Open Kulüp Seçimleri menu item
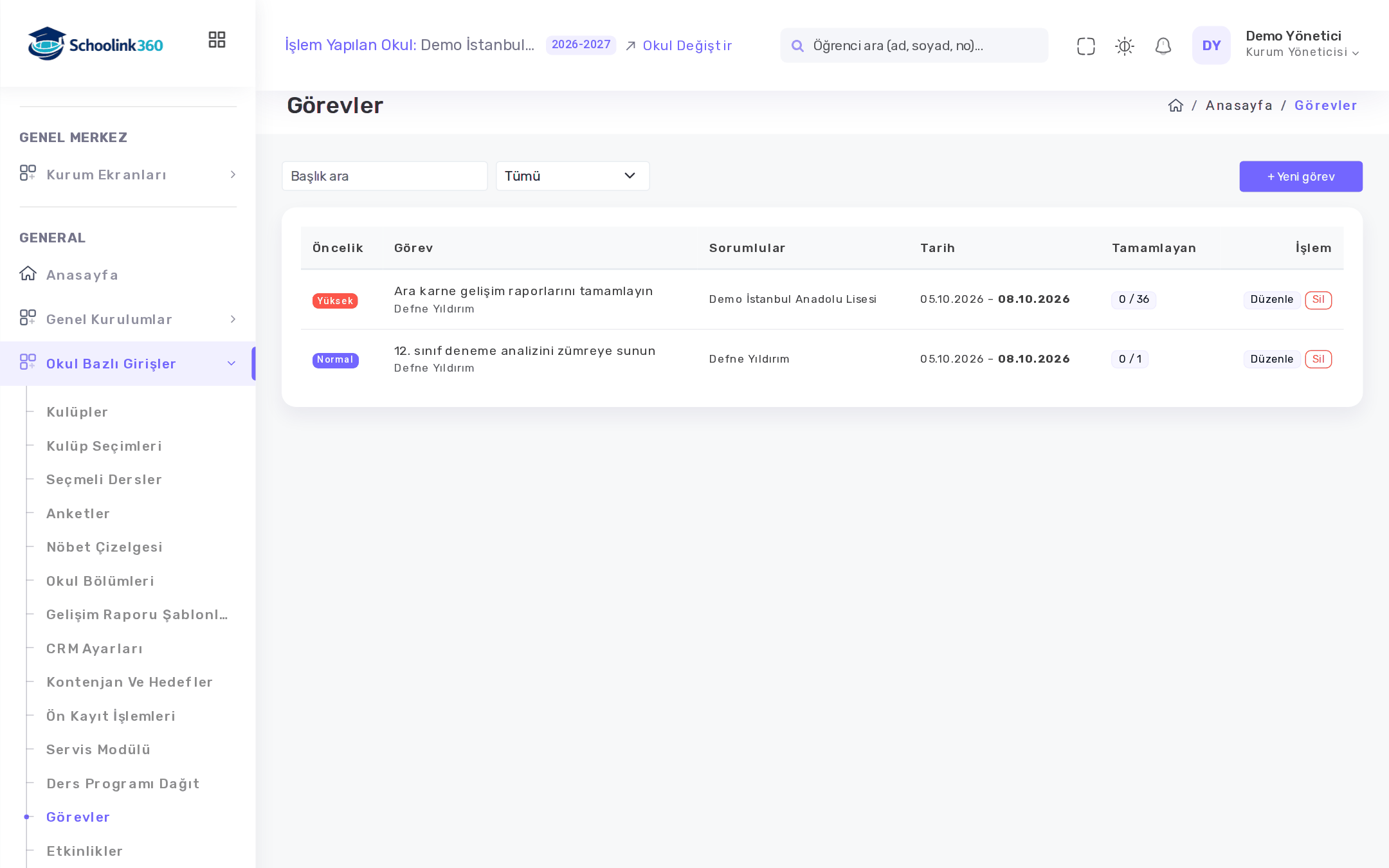This screenshot has width=1389, height=868. click(104, 446)
